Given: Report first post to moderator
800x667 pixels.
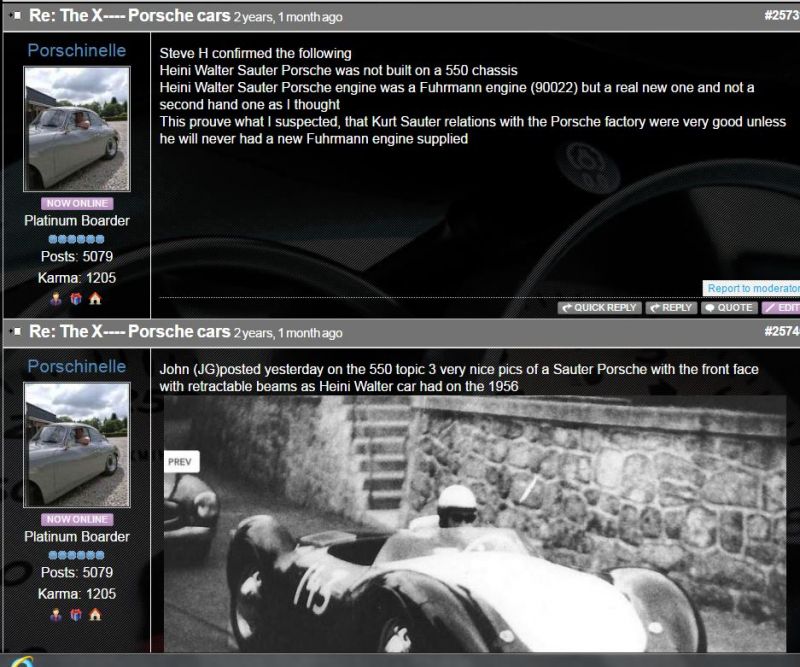Looking at the screenshot, I should coord(752,288).
